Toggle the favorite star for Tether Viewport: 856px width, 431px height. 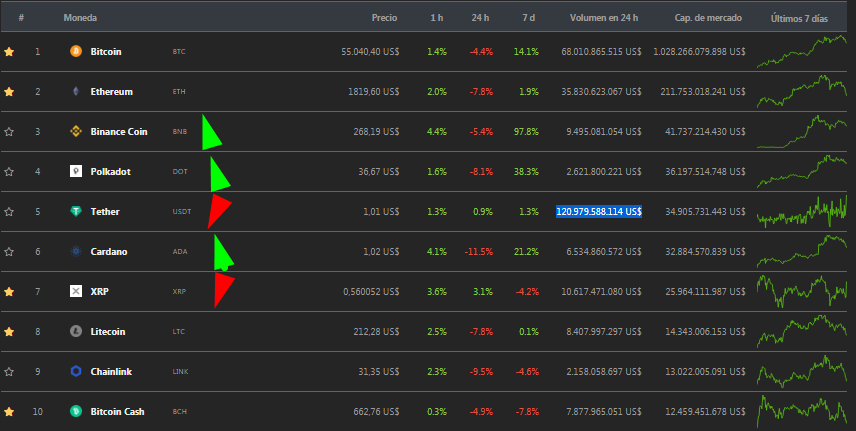click(9, 211)
